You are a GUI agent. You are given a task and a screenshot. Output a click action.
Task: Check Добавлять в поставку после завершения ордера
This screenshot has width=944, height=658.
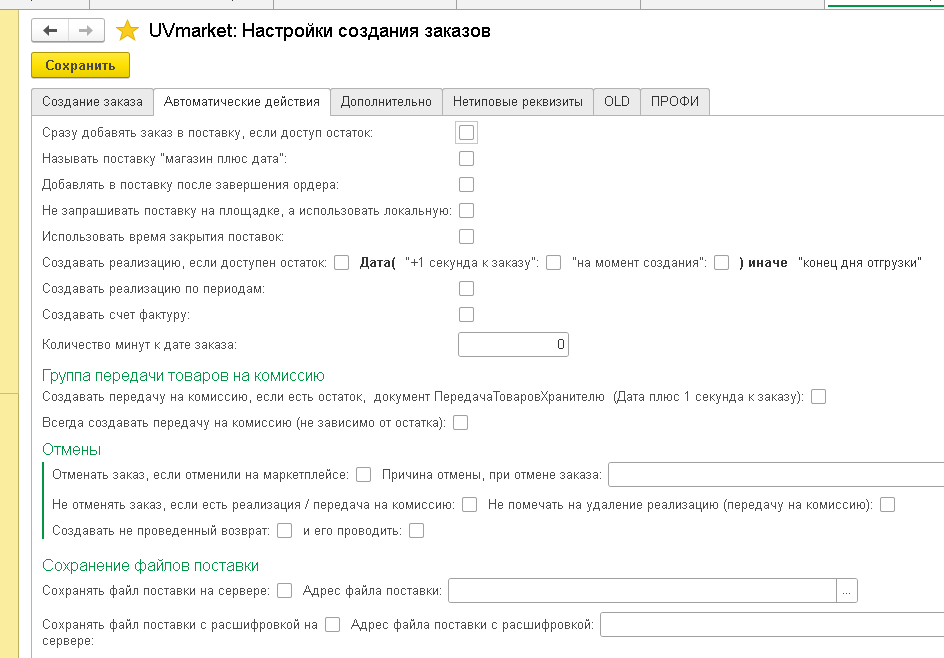467,184
